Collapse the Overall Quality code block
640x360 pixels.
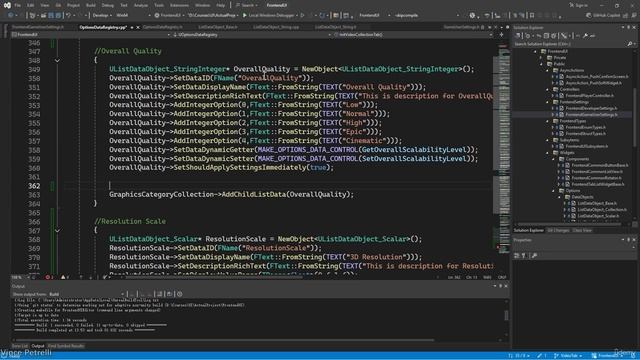57,60
